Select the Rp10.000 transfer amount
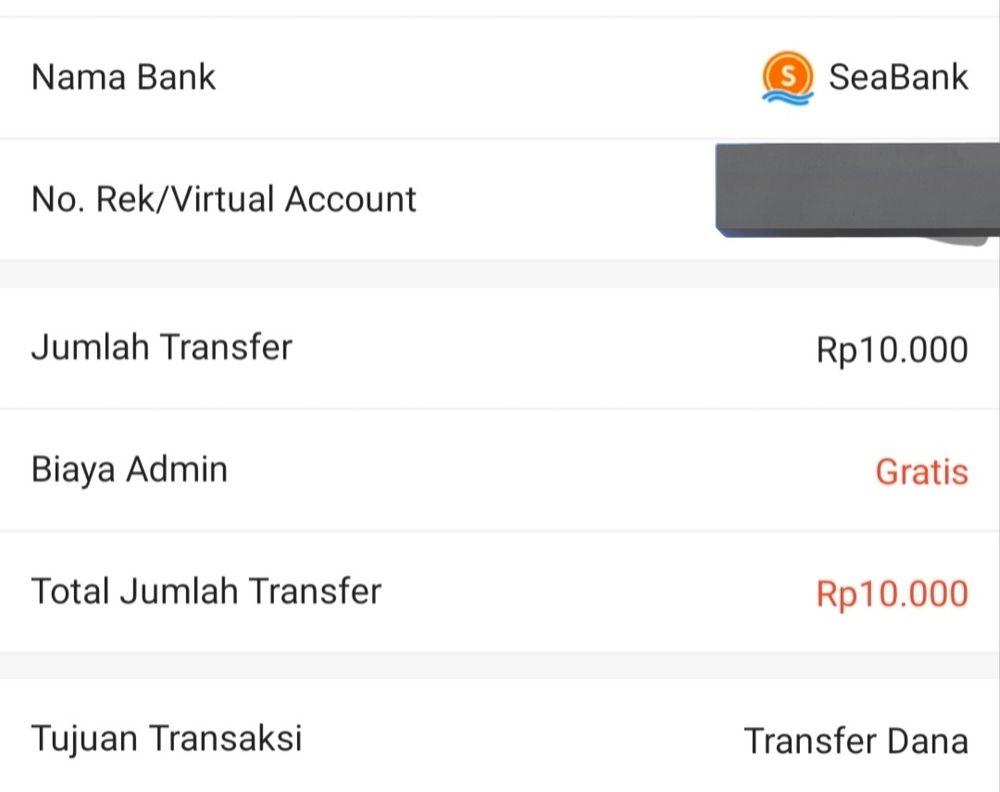The width and height of the screenshot is (1000, 792). coord(892,350)
